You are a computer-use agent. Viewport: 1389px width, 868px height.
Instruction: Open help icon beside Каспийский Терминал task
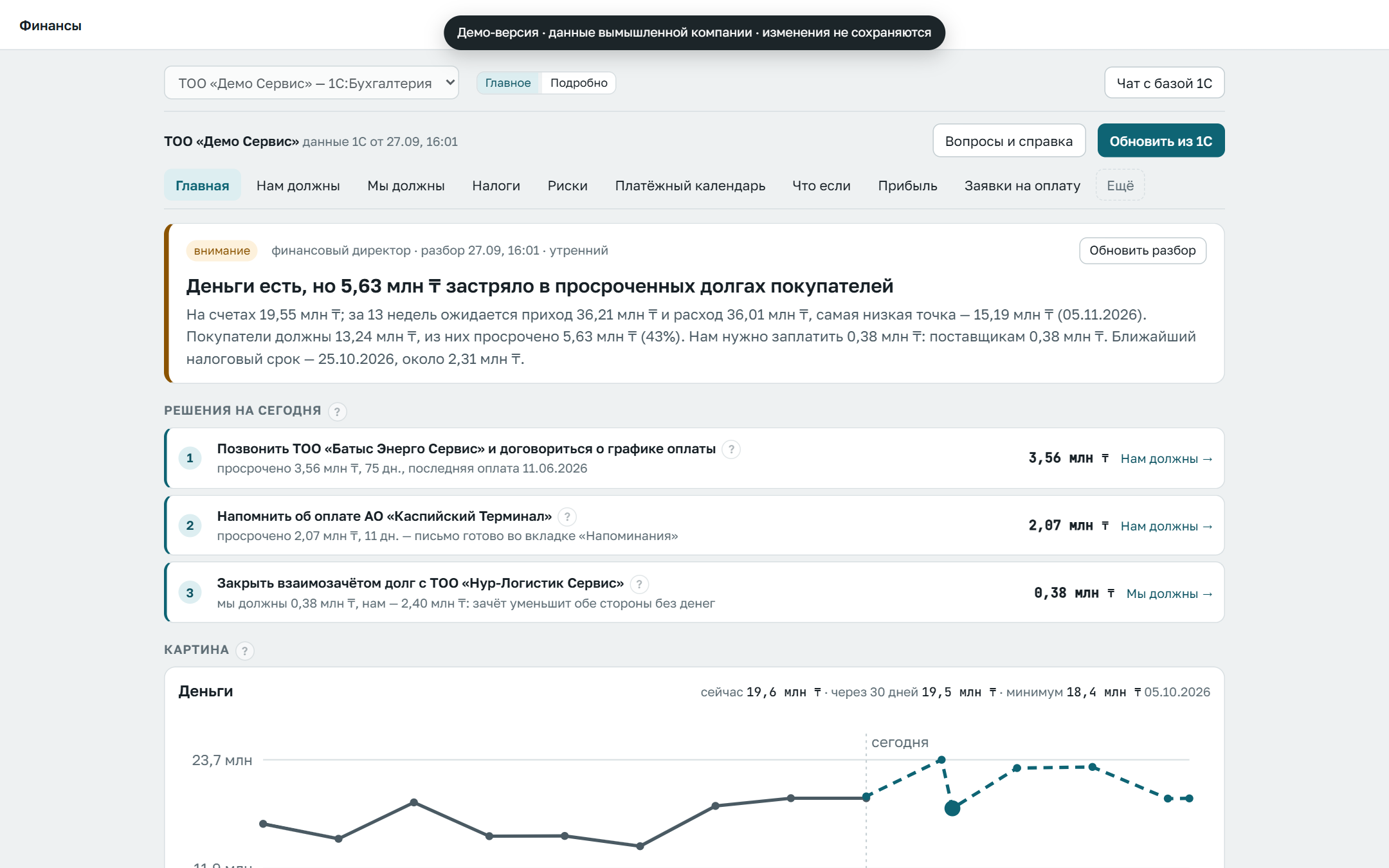tap(567, 517)
